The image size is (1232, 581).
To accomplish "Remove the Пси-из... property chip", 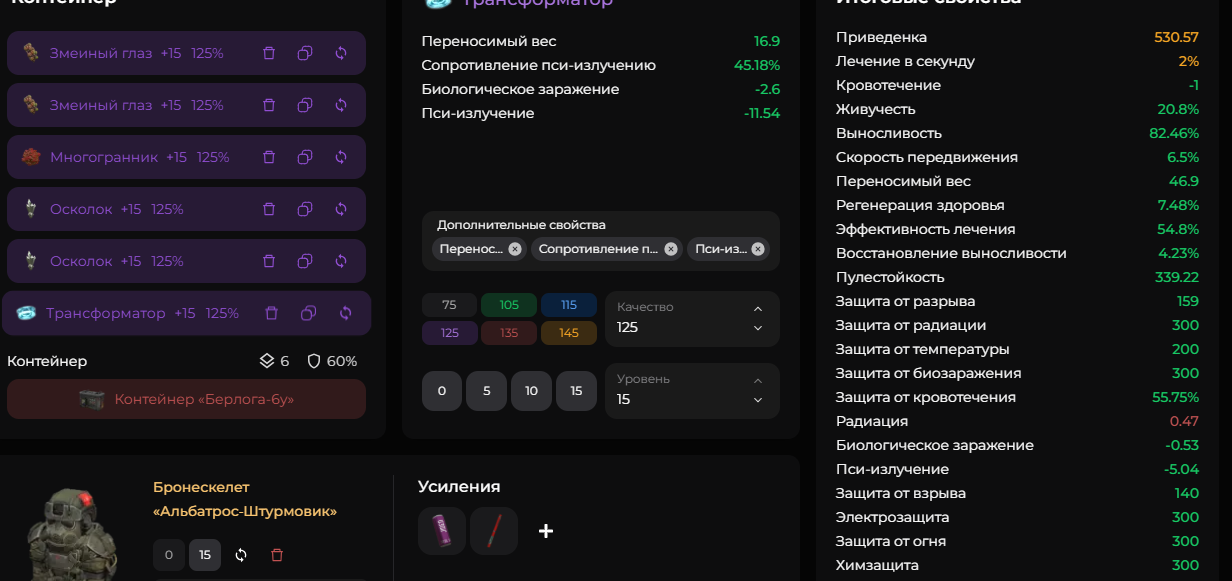I will [758, 249].
